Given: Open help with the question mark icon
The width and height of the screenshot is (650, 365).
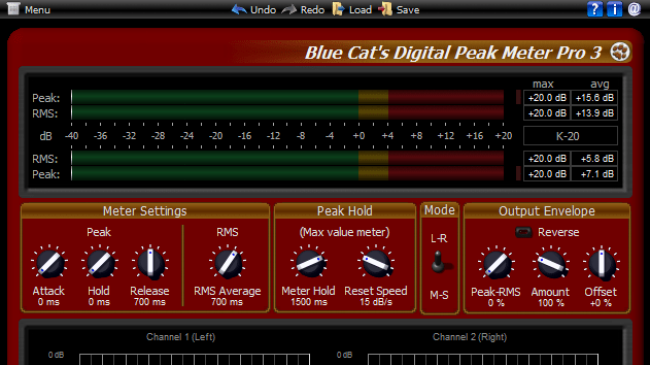Looking at the screenshot, I should coord(594,9).
